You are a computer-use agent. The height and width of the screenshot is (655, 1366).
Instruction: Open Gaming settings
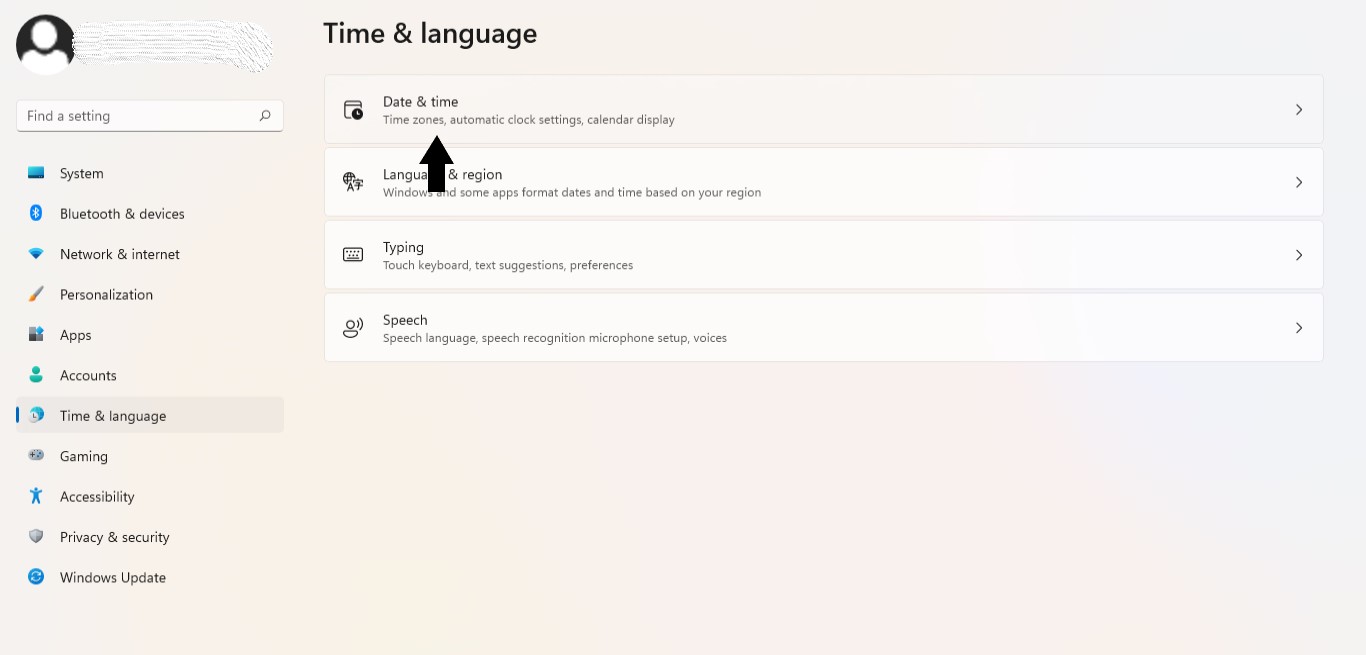pos(150,456)
